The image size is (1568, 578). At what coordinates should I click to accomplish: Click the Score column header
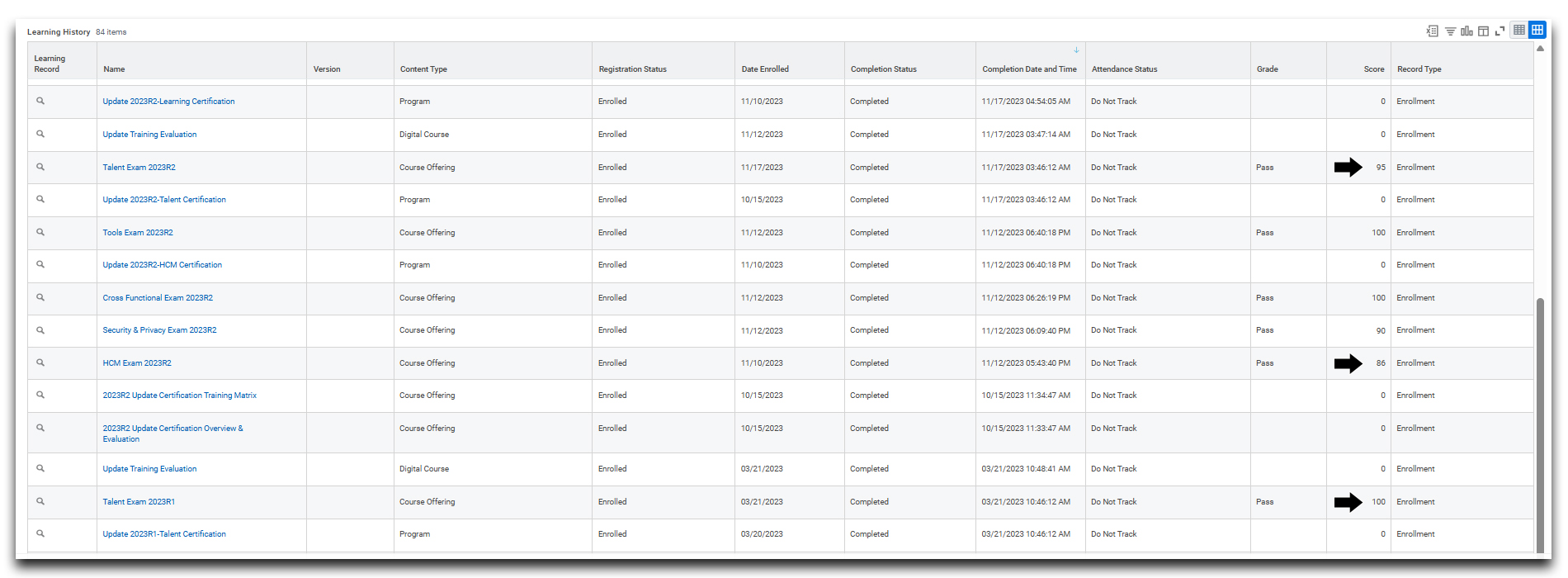point(1373,69)
